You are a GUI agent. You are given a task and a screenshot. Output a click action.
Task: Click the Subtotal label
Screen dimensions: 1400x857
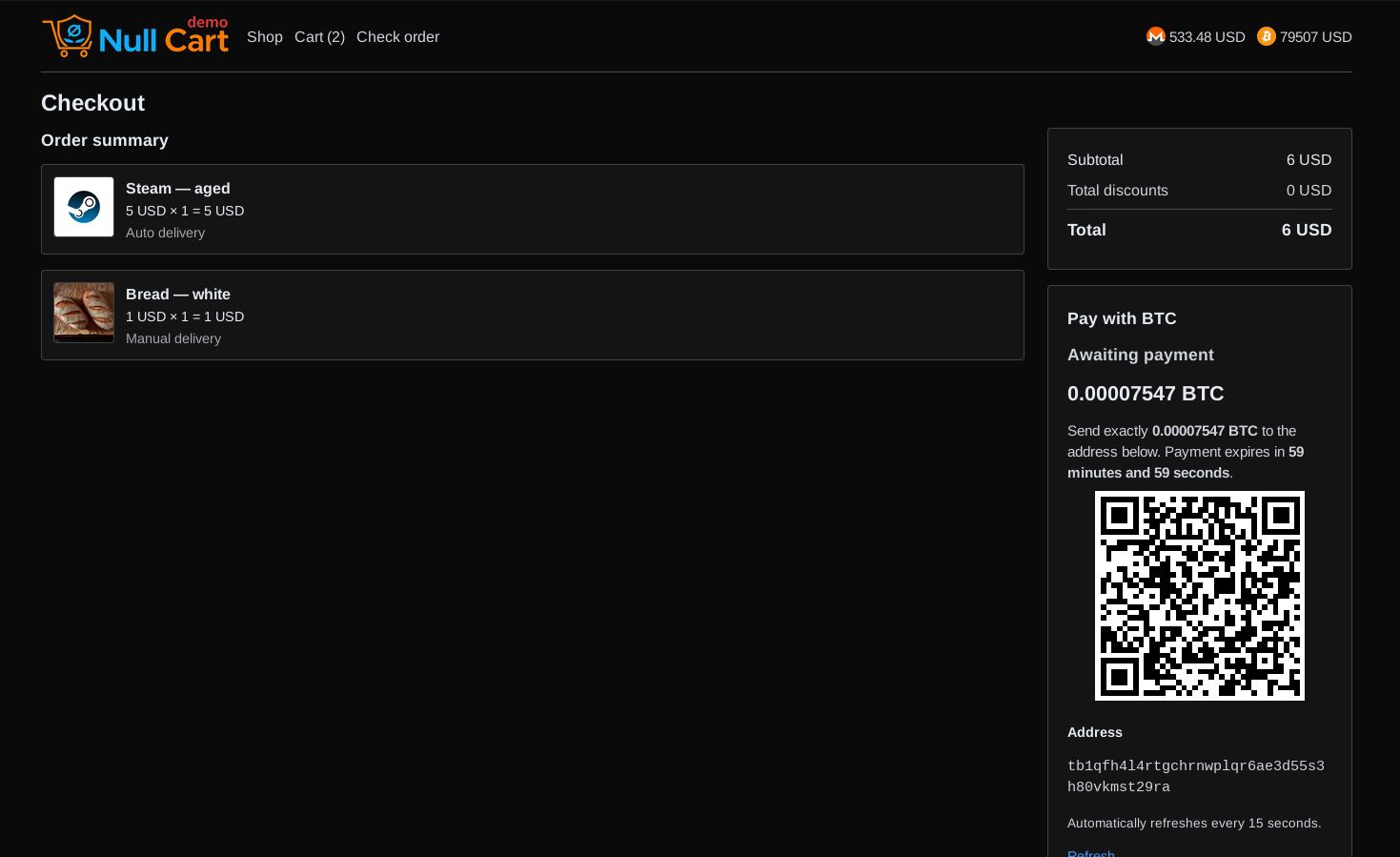pos(1095,160)
